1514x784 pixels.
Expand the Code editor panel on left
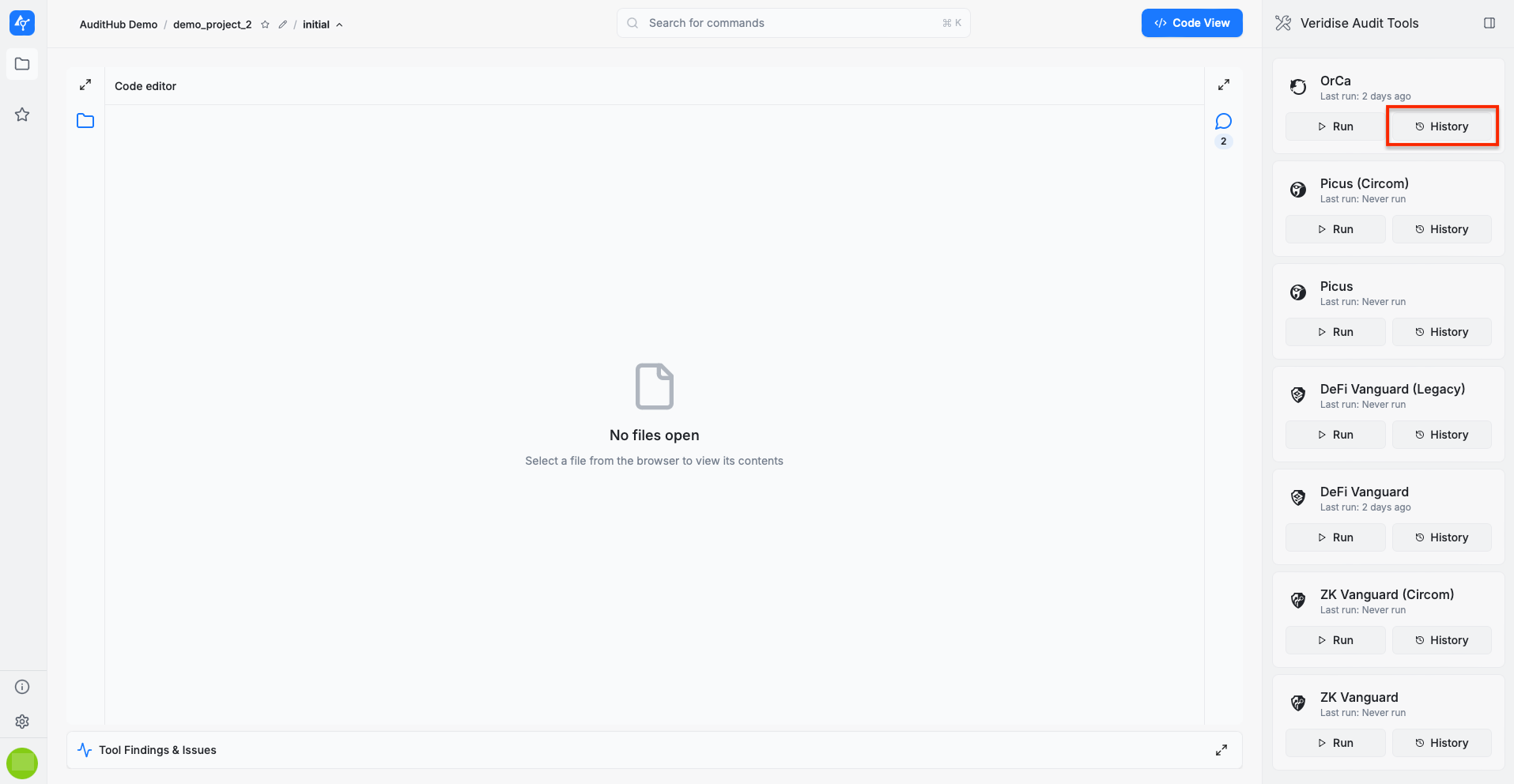click(x=85, y=85)
